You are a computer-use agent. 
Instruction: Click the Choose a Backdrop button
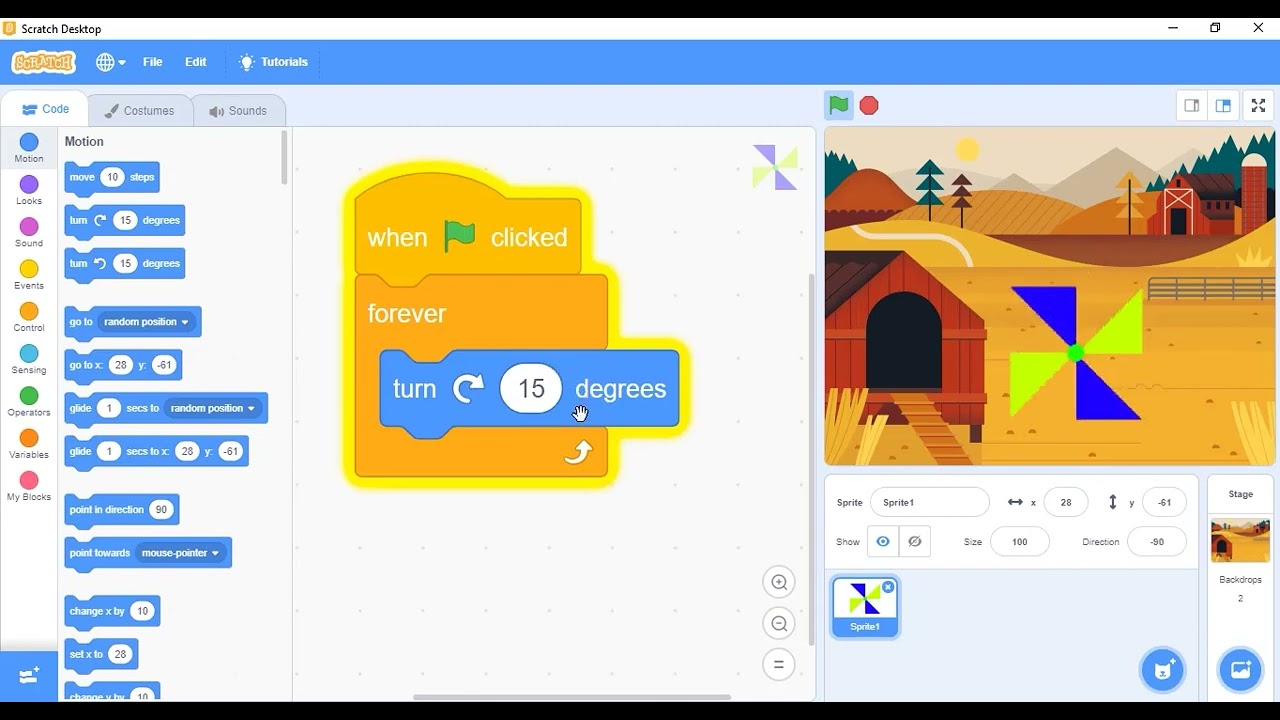click(x=1240, y=670)
